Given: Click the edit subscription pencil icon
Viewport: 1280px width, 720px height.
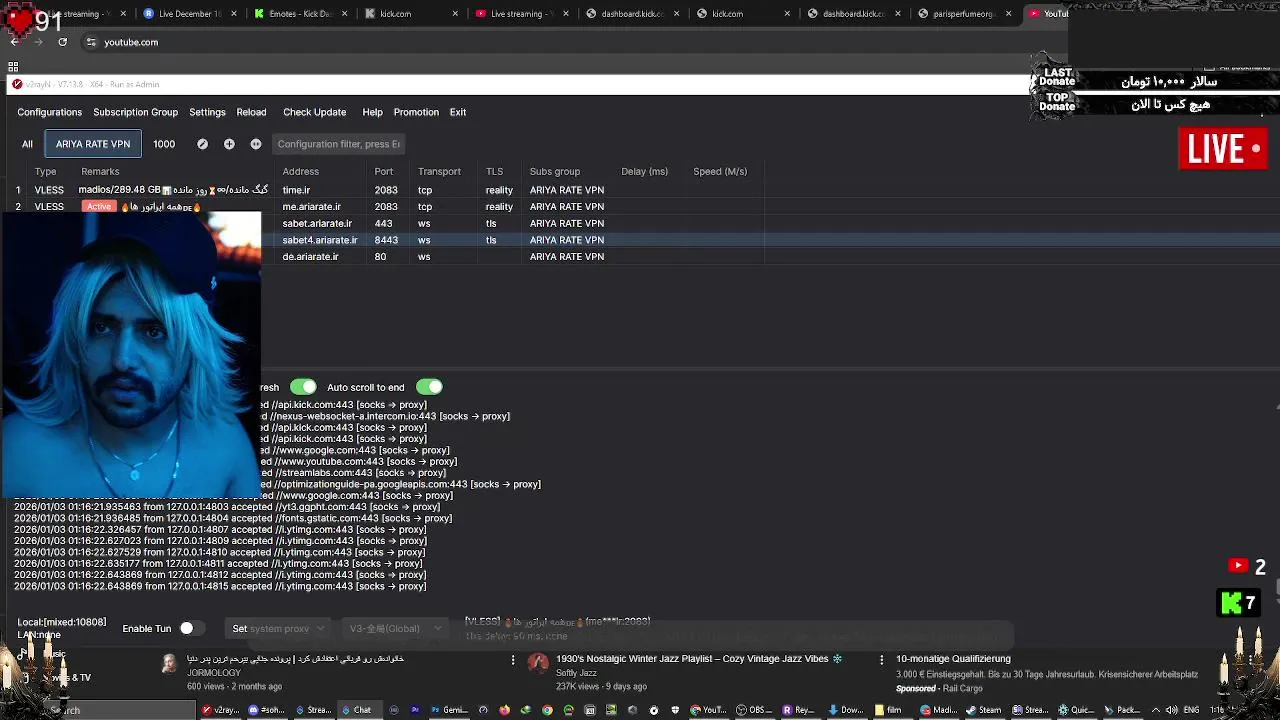Looking at the screenshot, I should point(202,144).
